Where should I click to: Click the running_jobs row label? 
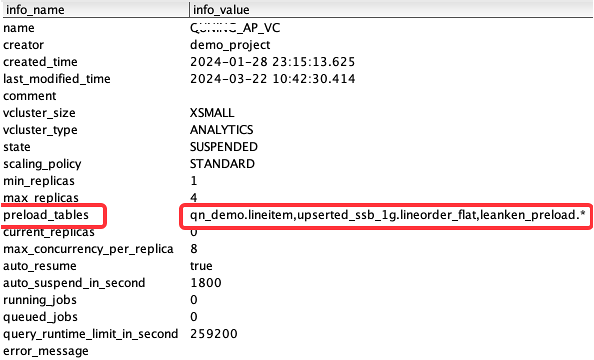40,300
